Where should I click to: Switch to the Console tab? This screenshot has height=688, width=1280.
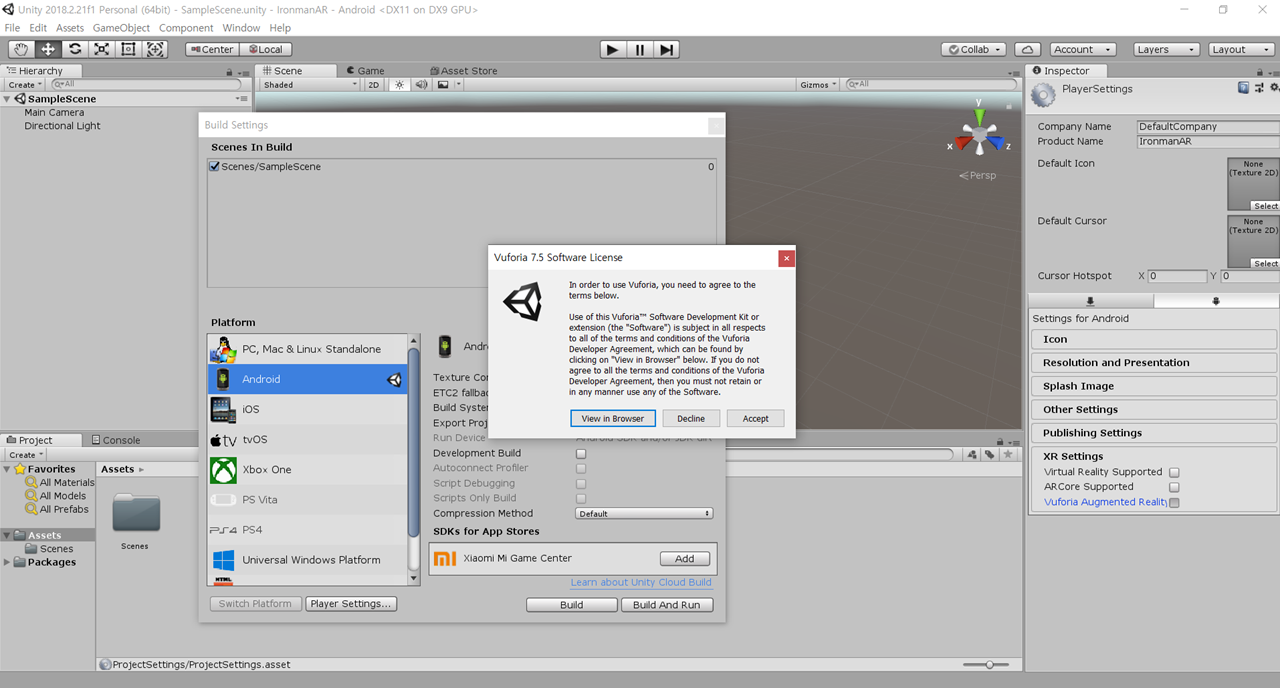tap(115, 440)
